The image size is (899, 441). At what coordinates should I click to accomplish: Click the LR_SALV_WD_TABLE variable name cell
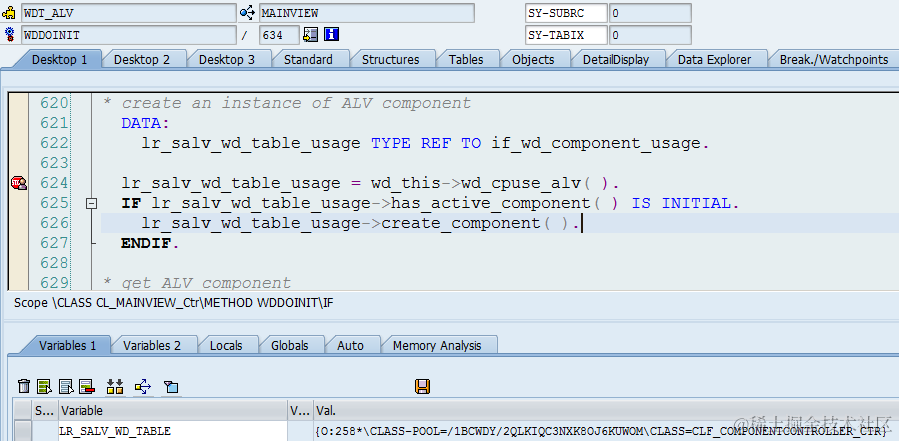pos(173,431)
